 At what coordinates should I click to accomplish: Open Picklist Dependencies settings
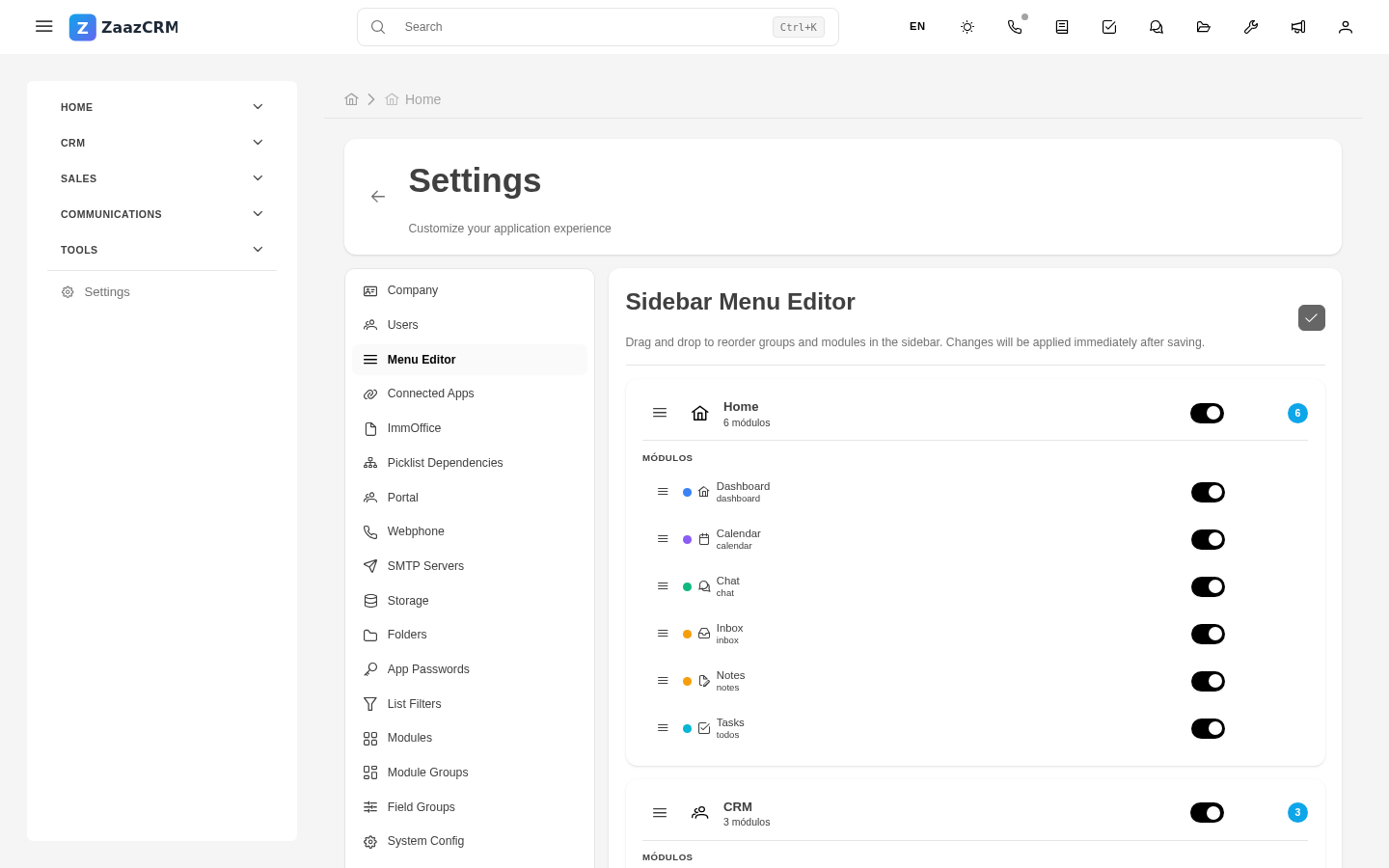(x=470, y=463)
